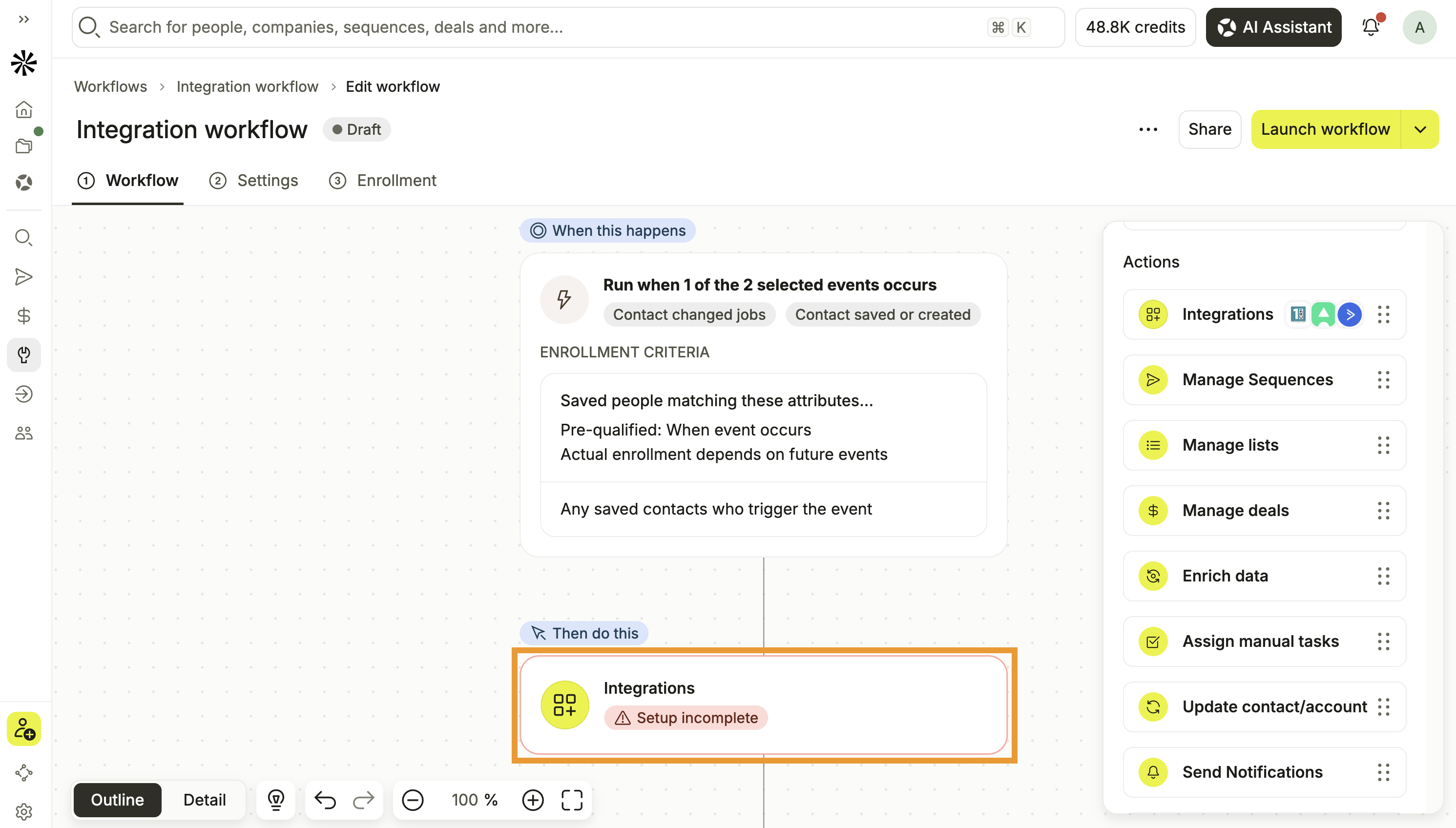
Task: Click the Share button
Action: [x=1210, y=130]
